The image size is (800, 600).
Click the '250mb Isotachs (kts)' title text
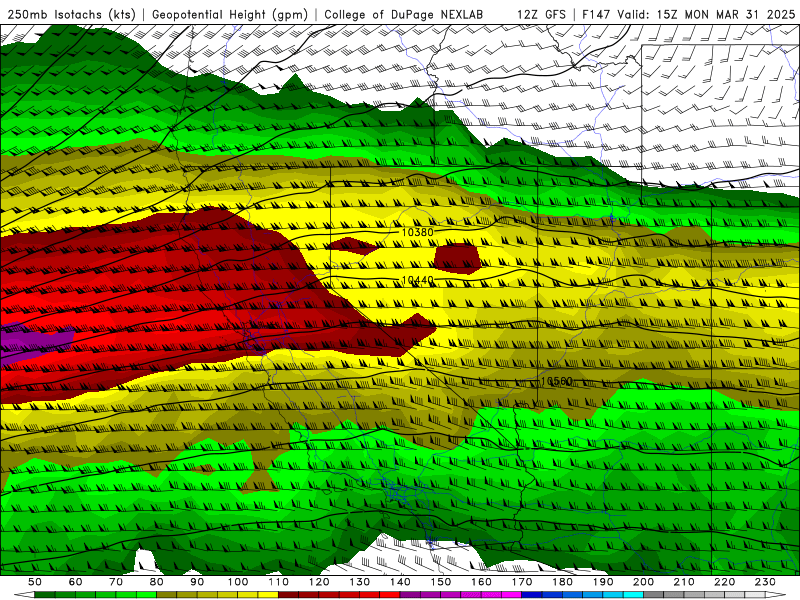click(x=71, y=15)
